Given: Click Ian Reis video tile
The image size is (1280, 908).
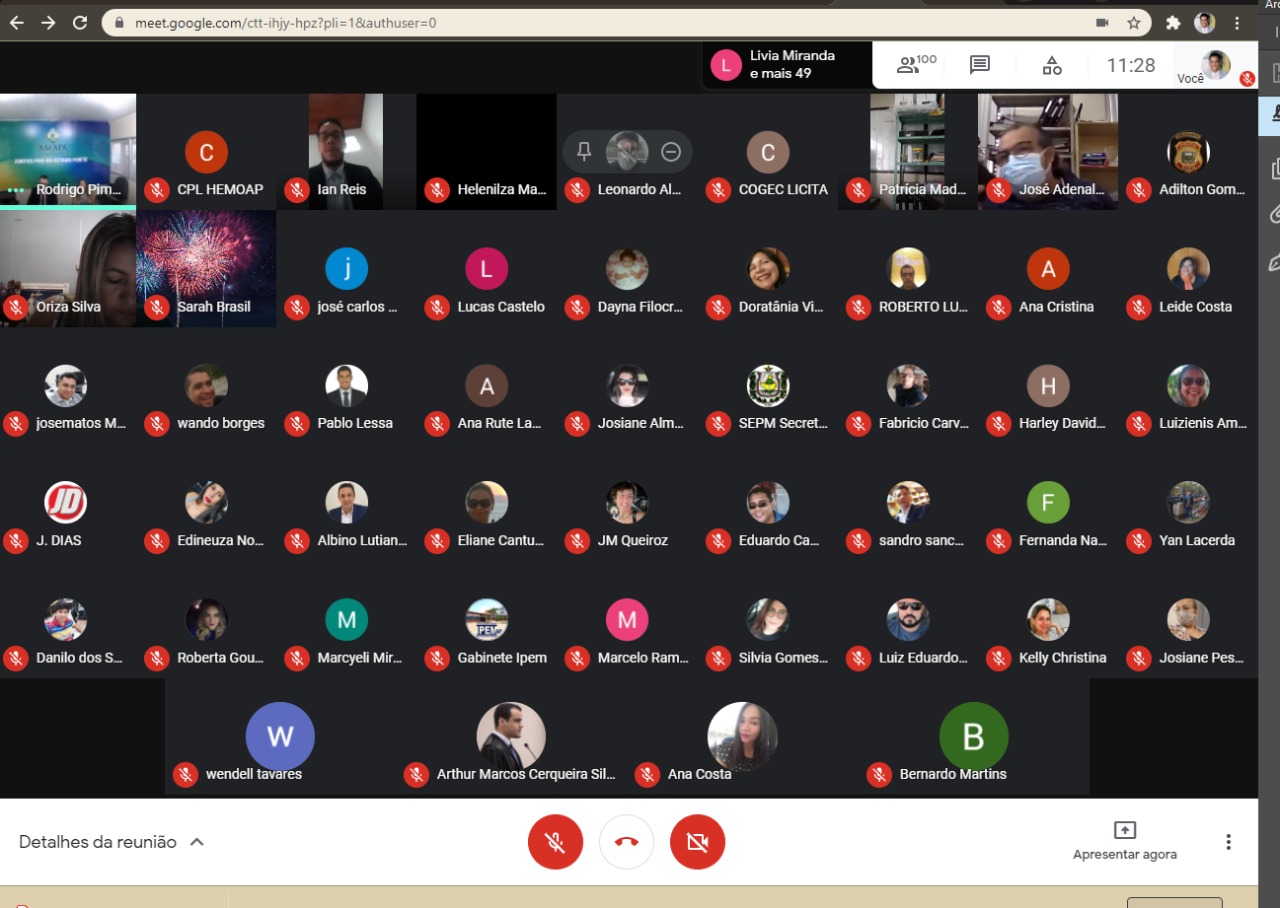Looking at the screenshot, I should [346, 151].
